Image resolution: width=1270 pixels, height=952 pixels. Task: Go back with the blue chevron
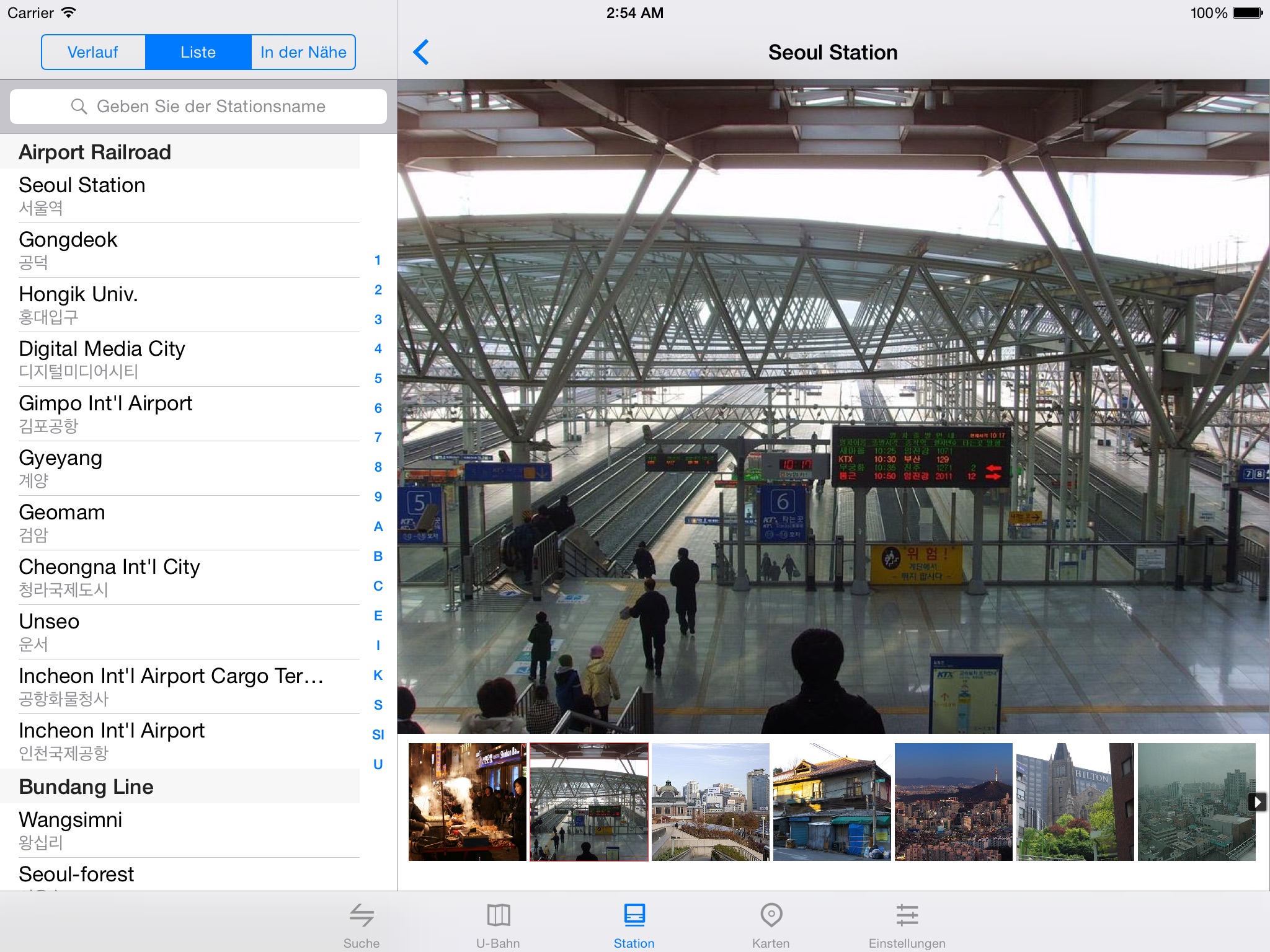[x=421, y=52]
